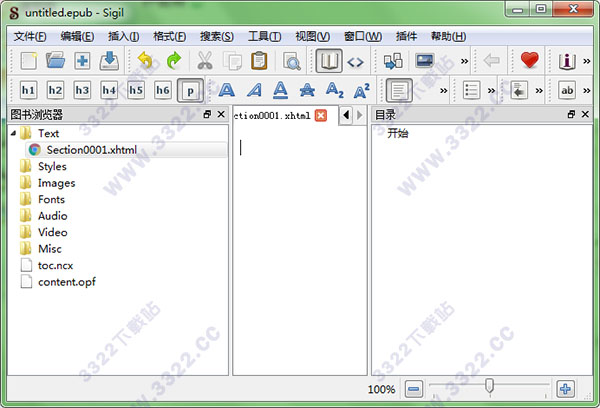Select the Images folder
The image size is (600, 408).
click(56, 183)
